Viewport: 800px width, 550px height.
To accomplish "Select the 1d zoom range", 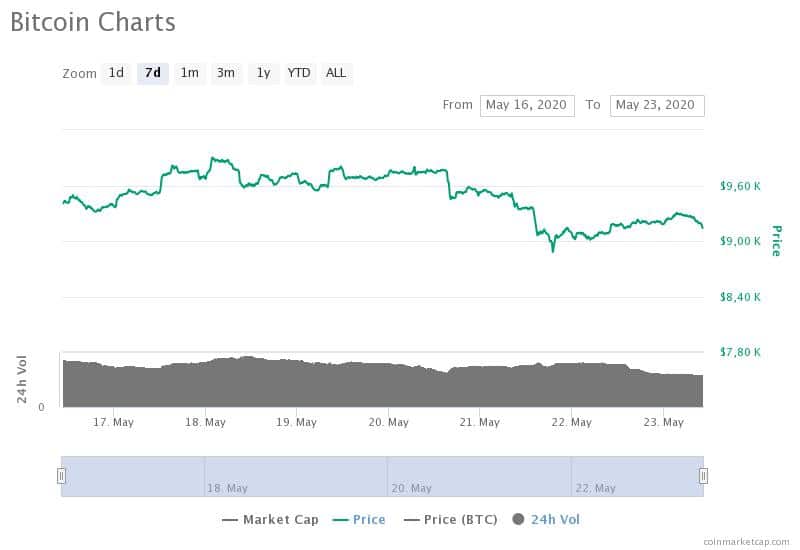I will 116,73.
